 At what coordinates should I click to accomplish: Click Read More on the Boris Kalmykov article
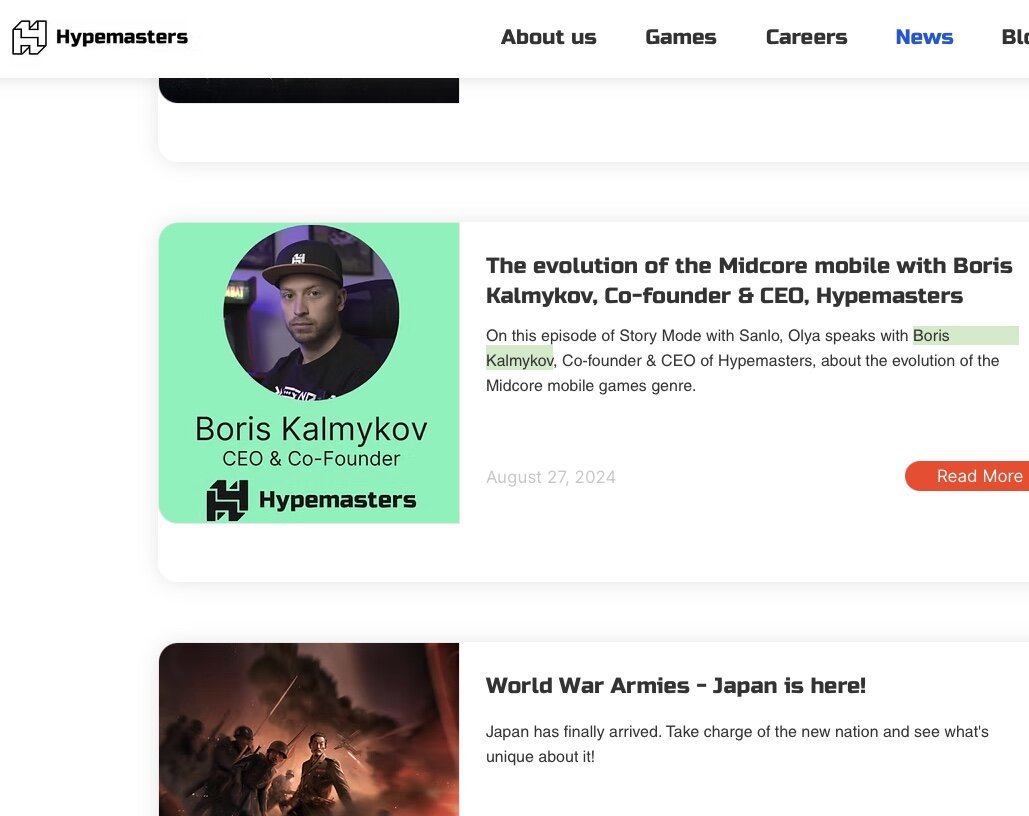[967, 476]
